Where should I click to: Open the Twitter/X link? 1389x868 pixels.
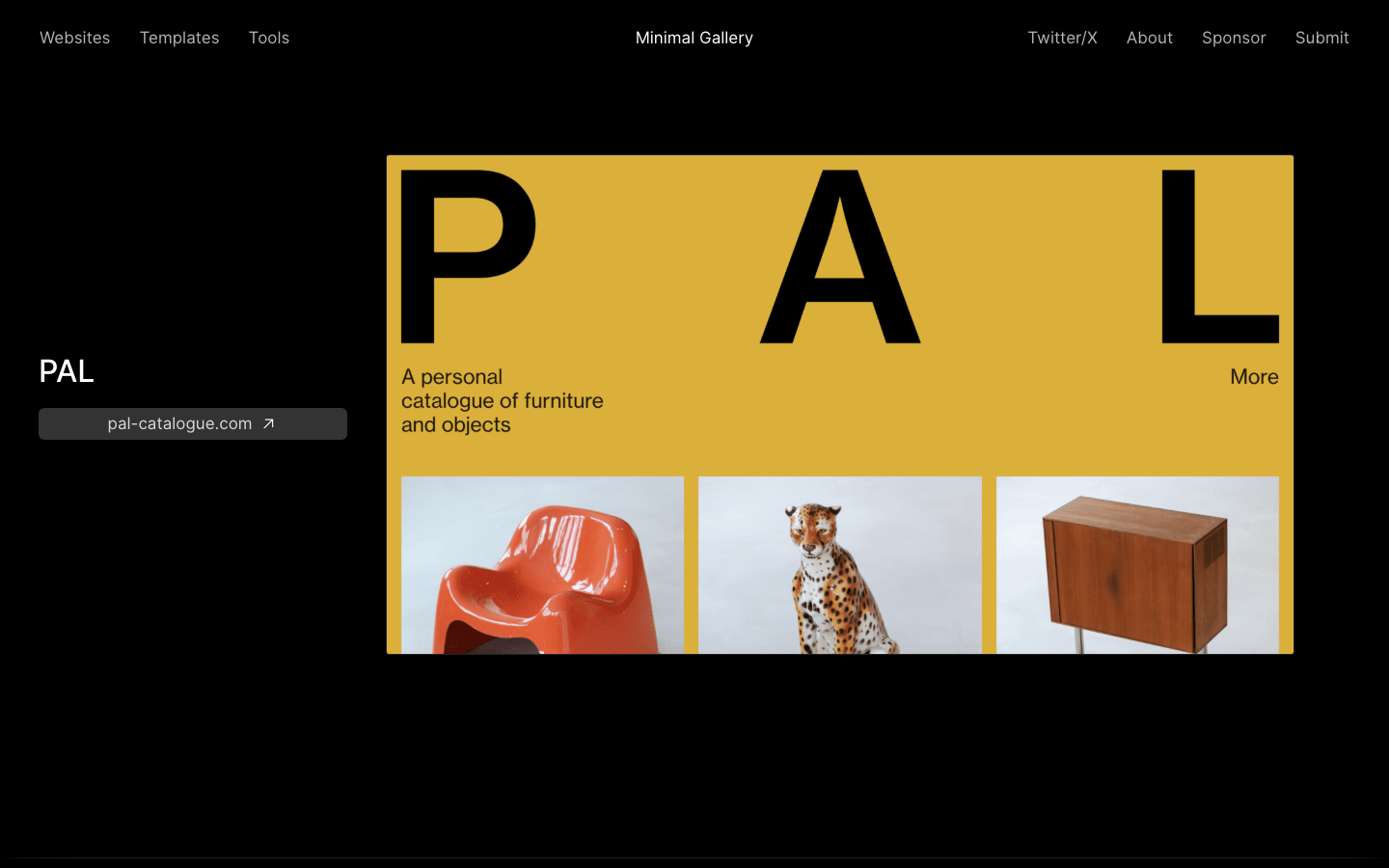point(1062,38)
